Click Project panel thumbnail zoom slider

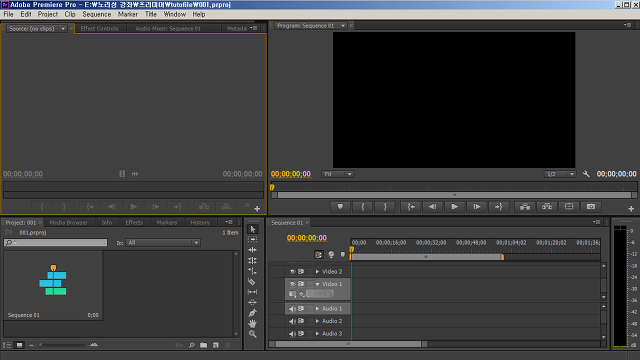[62, 345]
